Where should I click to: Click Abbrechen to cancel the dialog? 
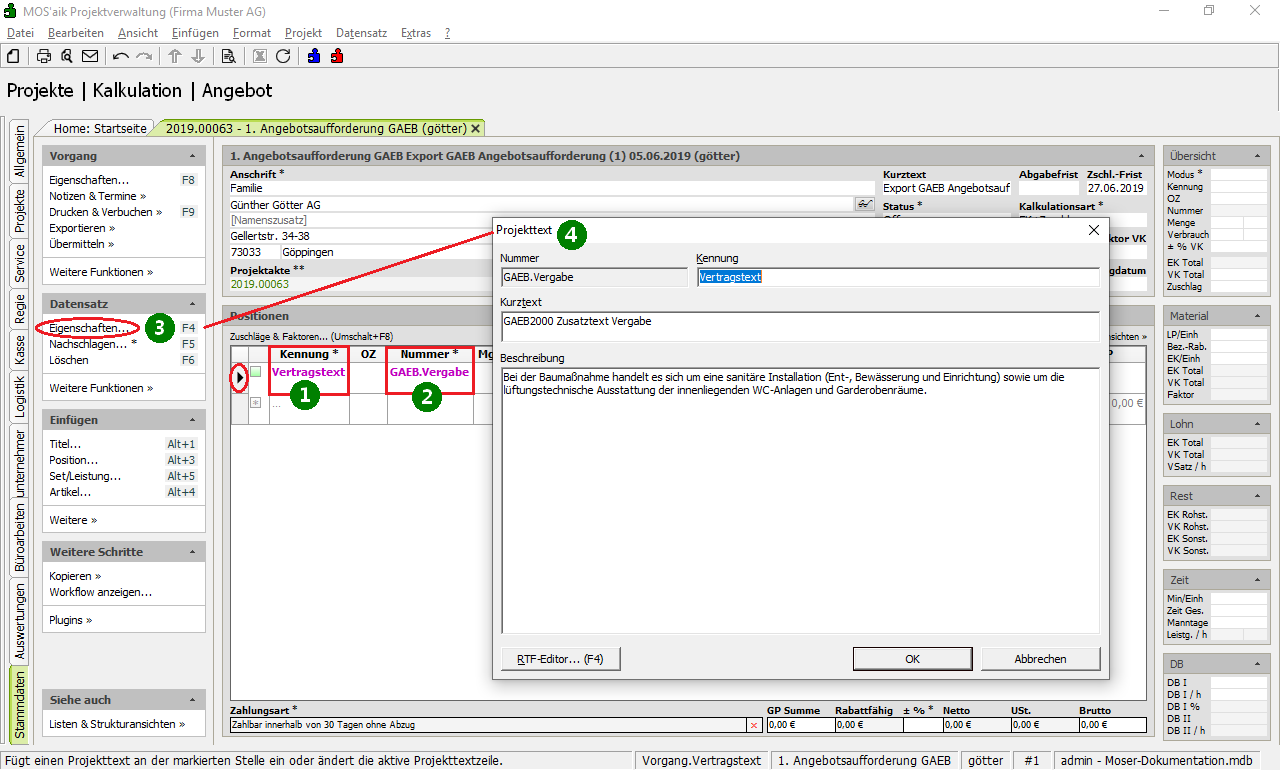click(x=1040, y=659)
